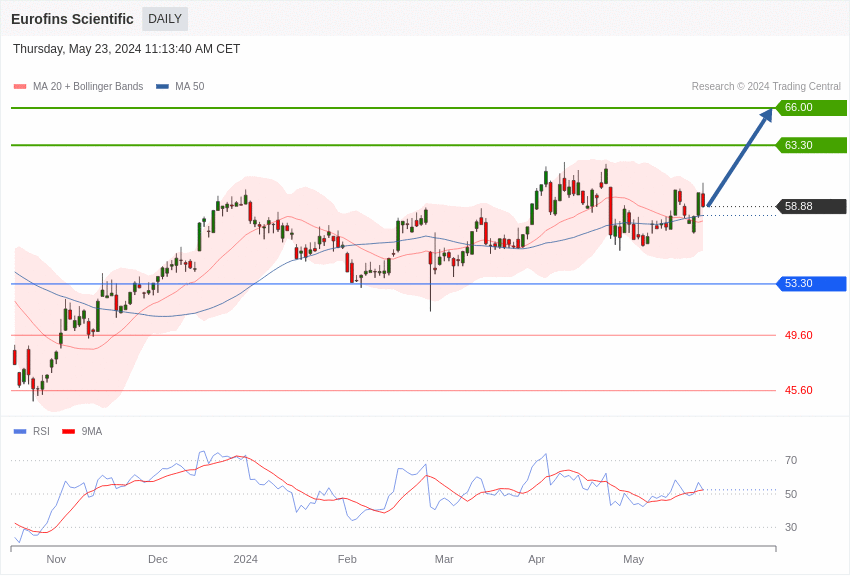850x576 pixels.
Task: Toggle the RSI legend entry
Action: point(32,432)
